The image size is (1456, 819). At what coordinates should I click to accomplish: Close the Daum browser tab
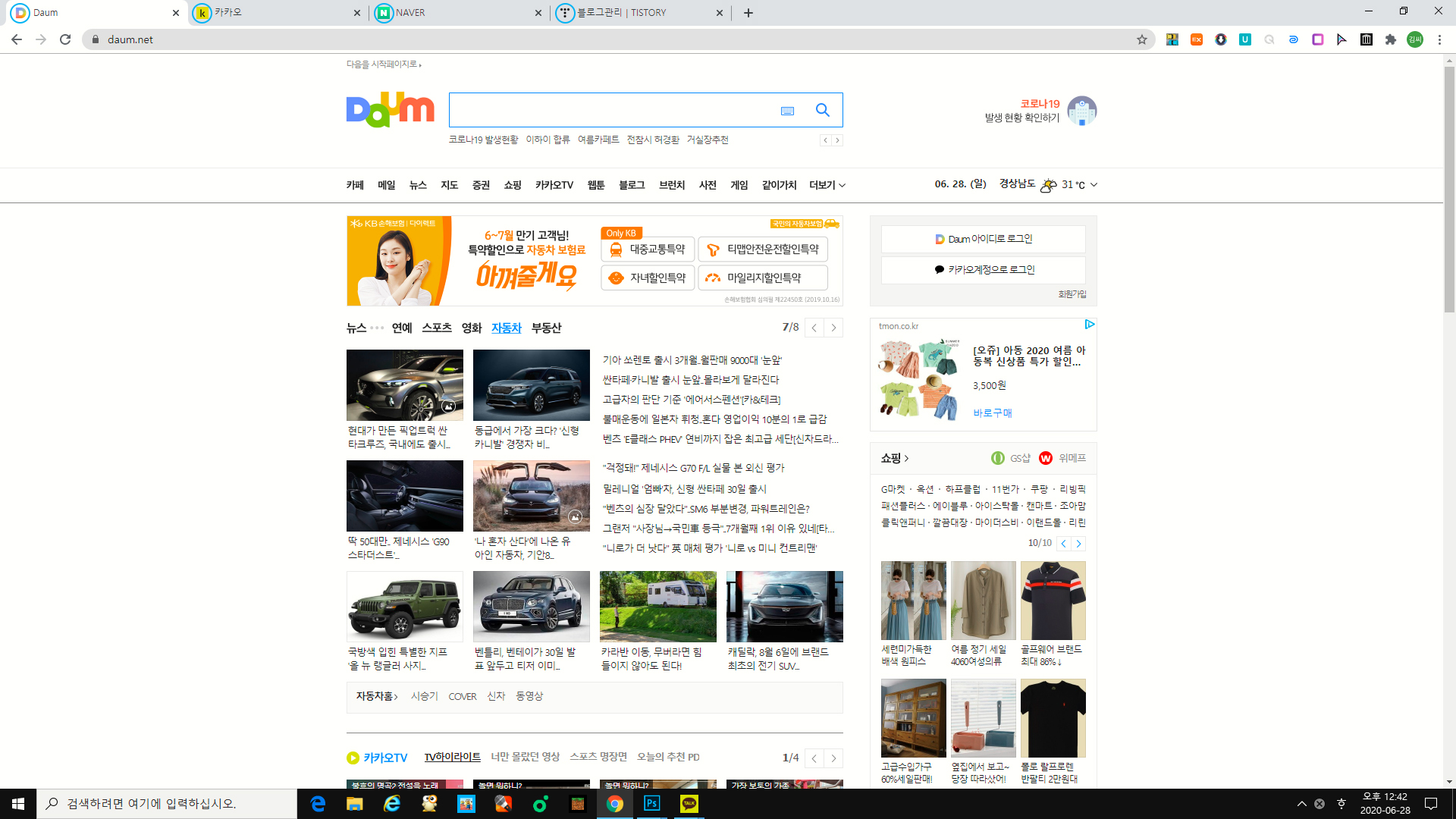click(176, 13)
